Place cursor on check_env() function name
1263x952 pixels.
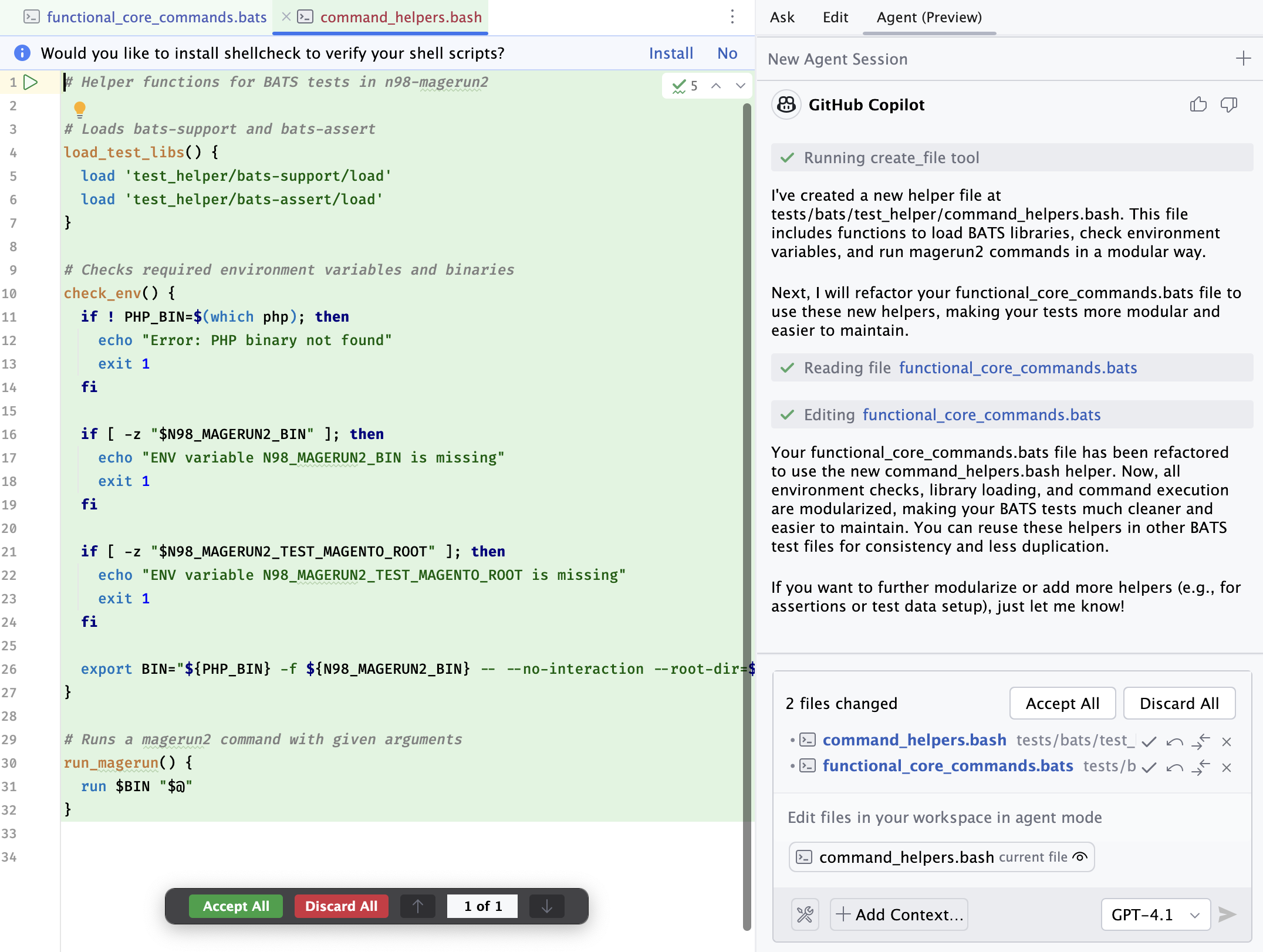(102, 293)
